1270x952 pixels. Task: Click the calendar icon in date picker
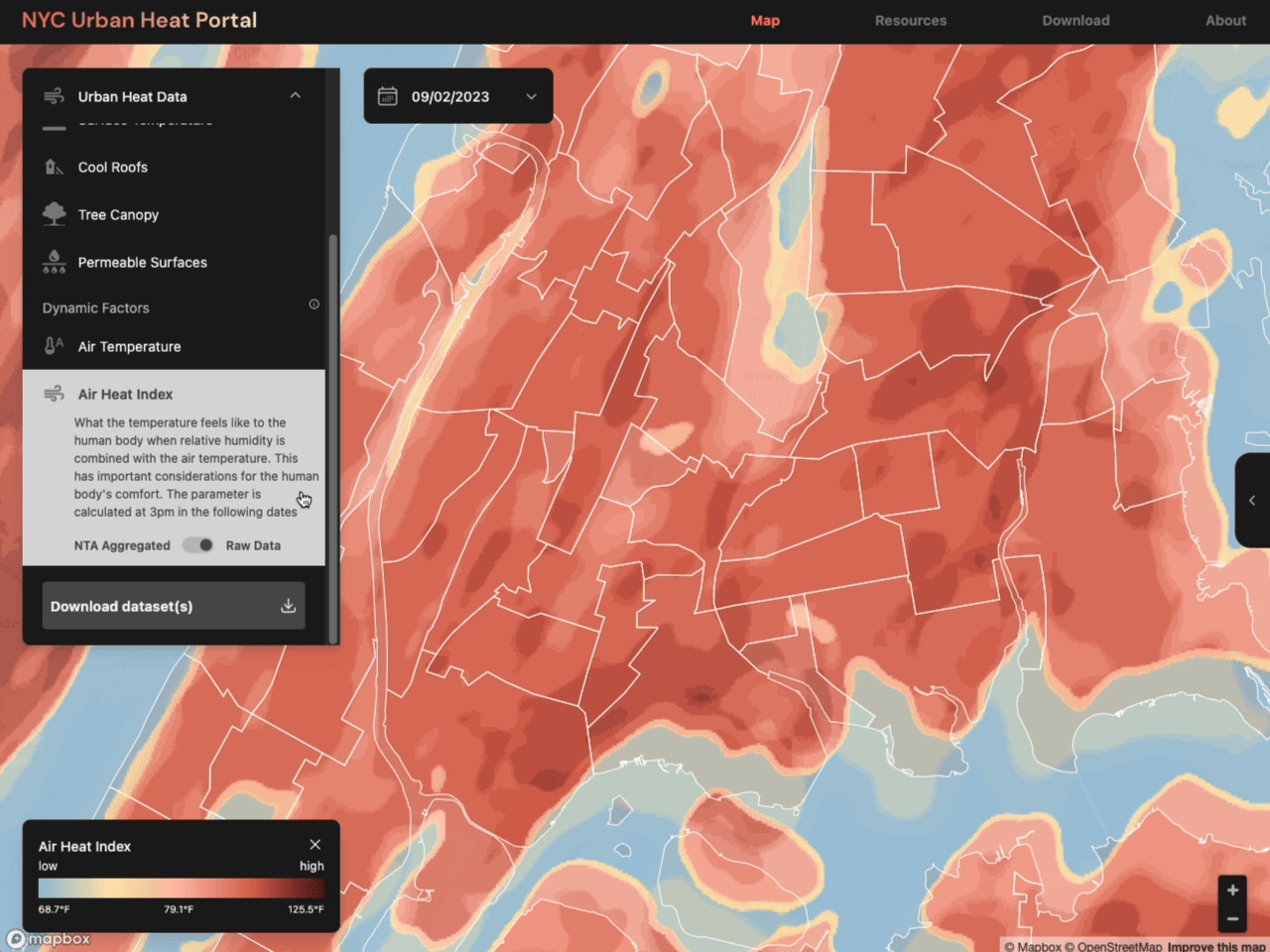388,96
